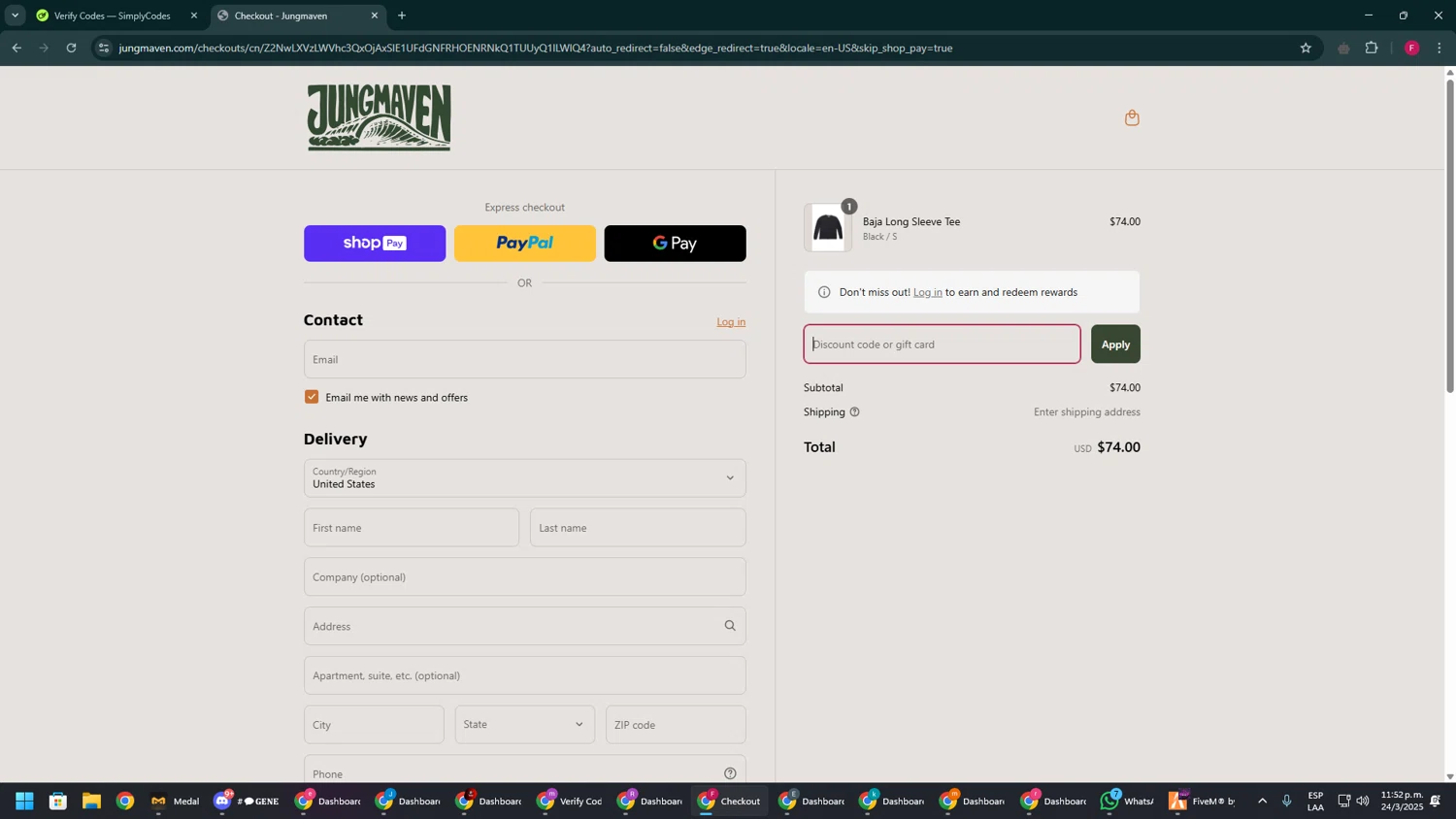This screenshot has width=1456, height=819.
Task: Click the info icon in rewards notice
Action: 824,292
